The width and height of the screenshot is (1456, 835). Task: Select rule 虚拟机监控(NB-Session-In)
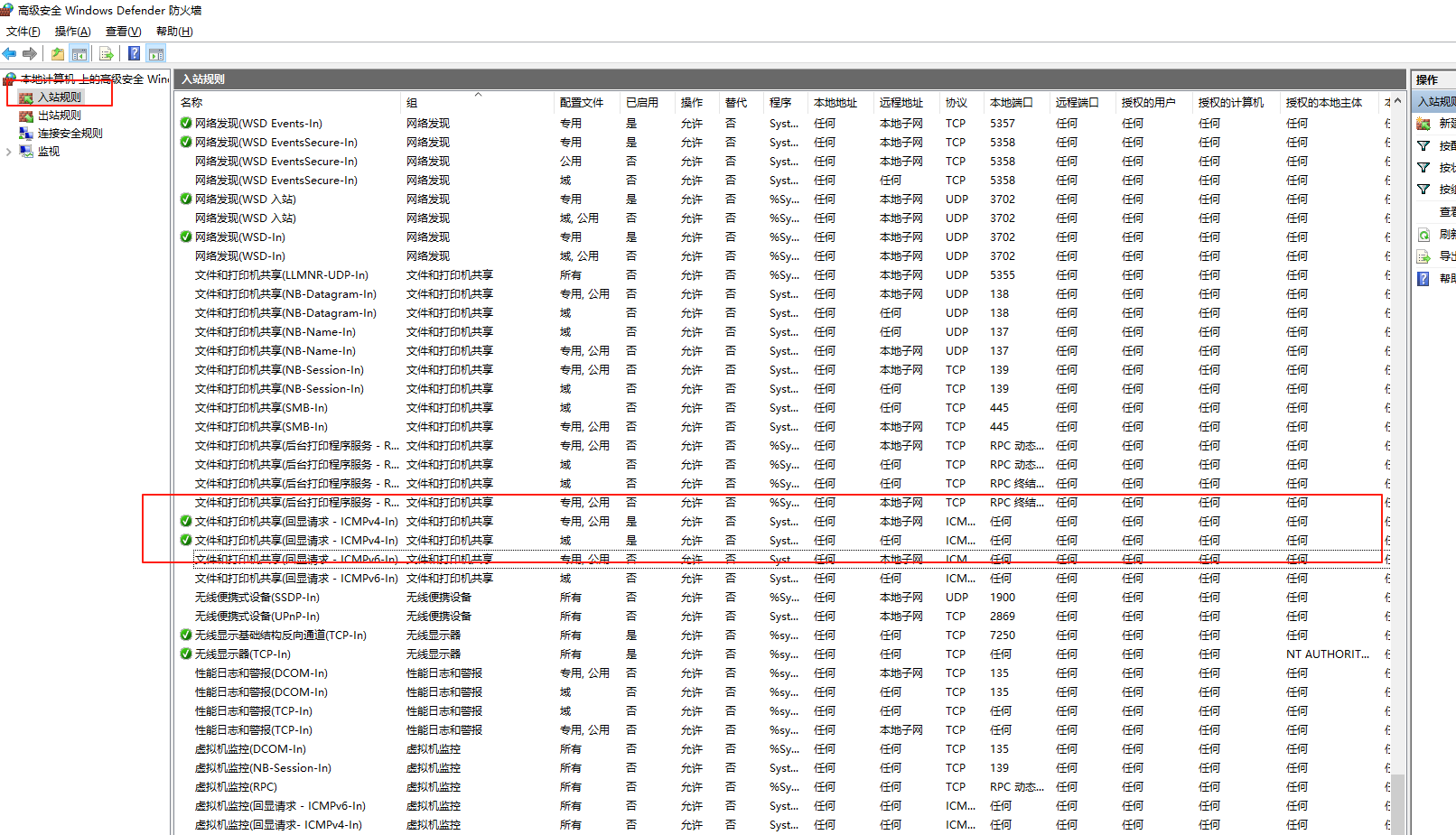pos(263,768)
